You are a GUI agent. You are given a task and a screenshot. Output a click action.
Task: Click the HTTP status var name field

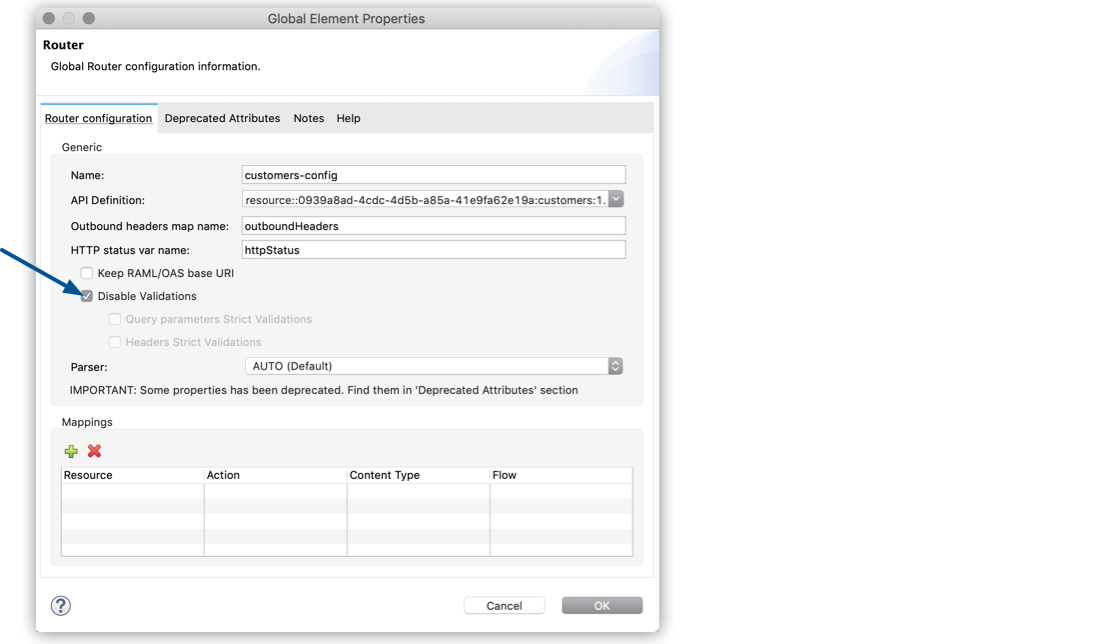click(430, 249)
